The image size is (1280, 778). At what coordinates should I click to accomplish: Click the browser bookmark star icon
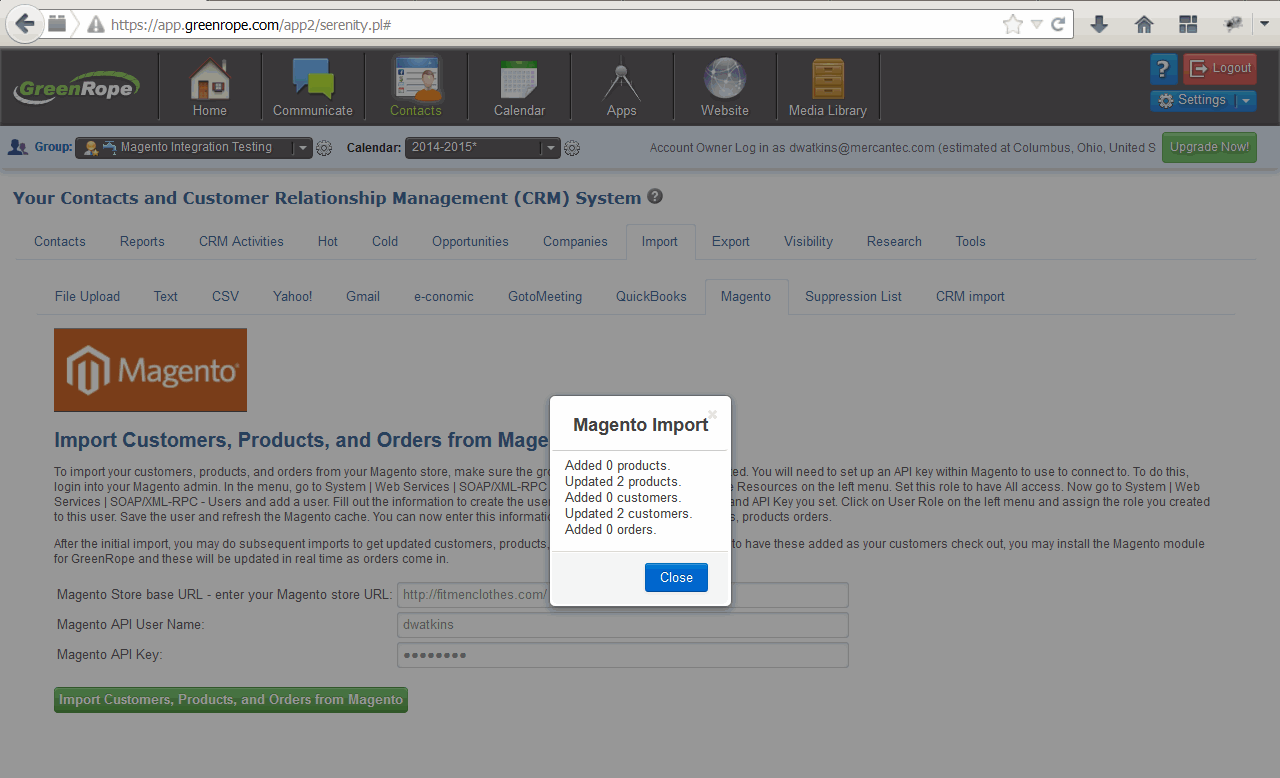[x=1013, y=24]
